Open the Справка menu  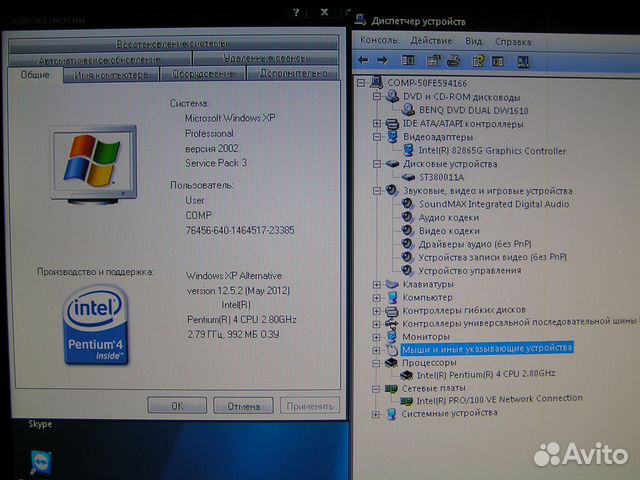(x=513, y=42)
